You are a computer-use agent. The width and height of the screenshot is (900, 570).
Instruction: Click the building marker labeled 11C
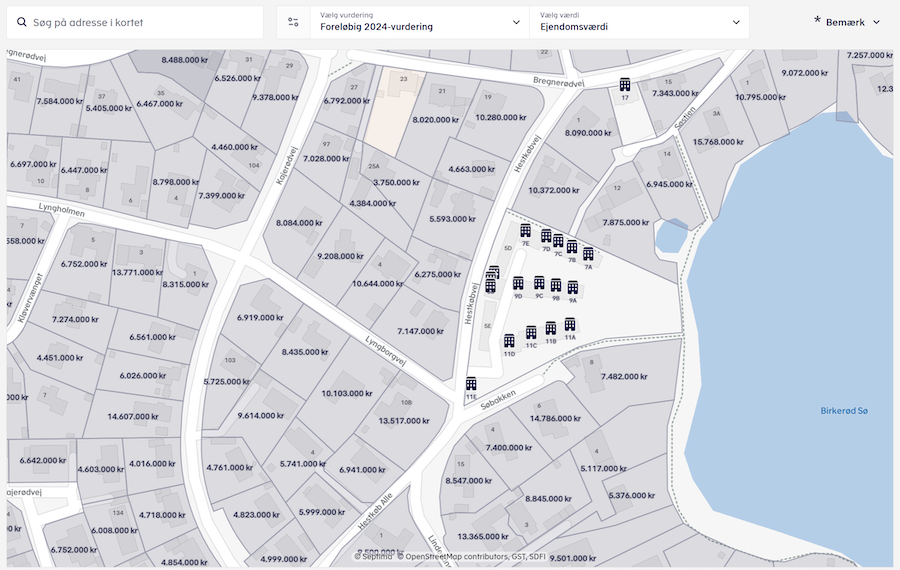pyautogui.click(x=531, y=332)
